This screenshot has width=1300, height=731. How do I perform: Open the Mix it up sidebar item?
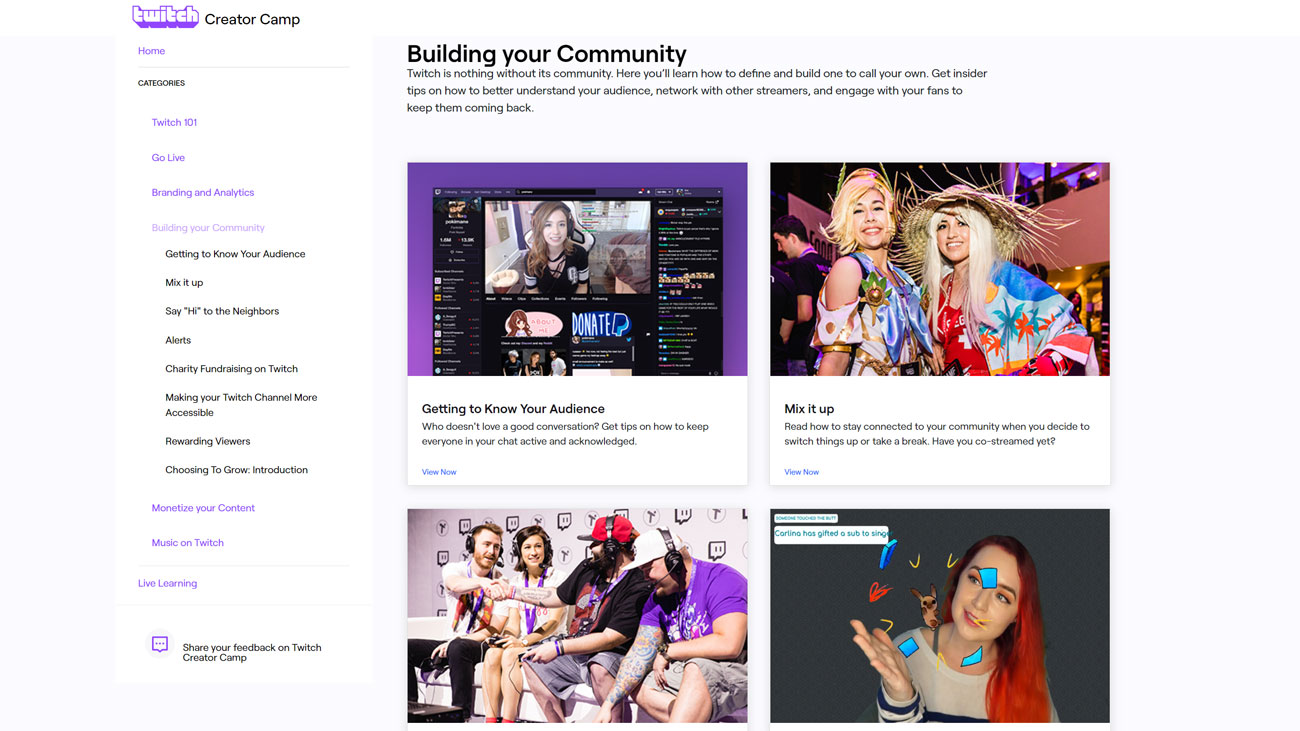(x=184, y=282)
